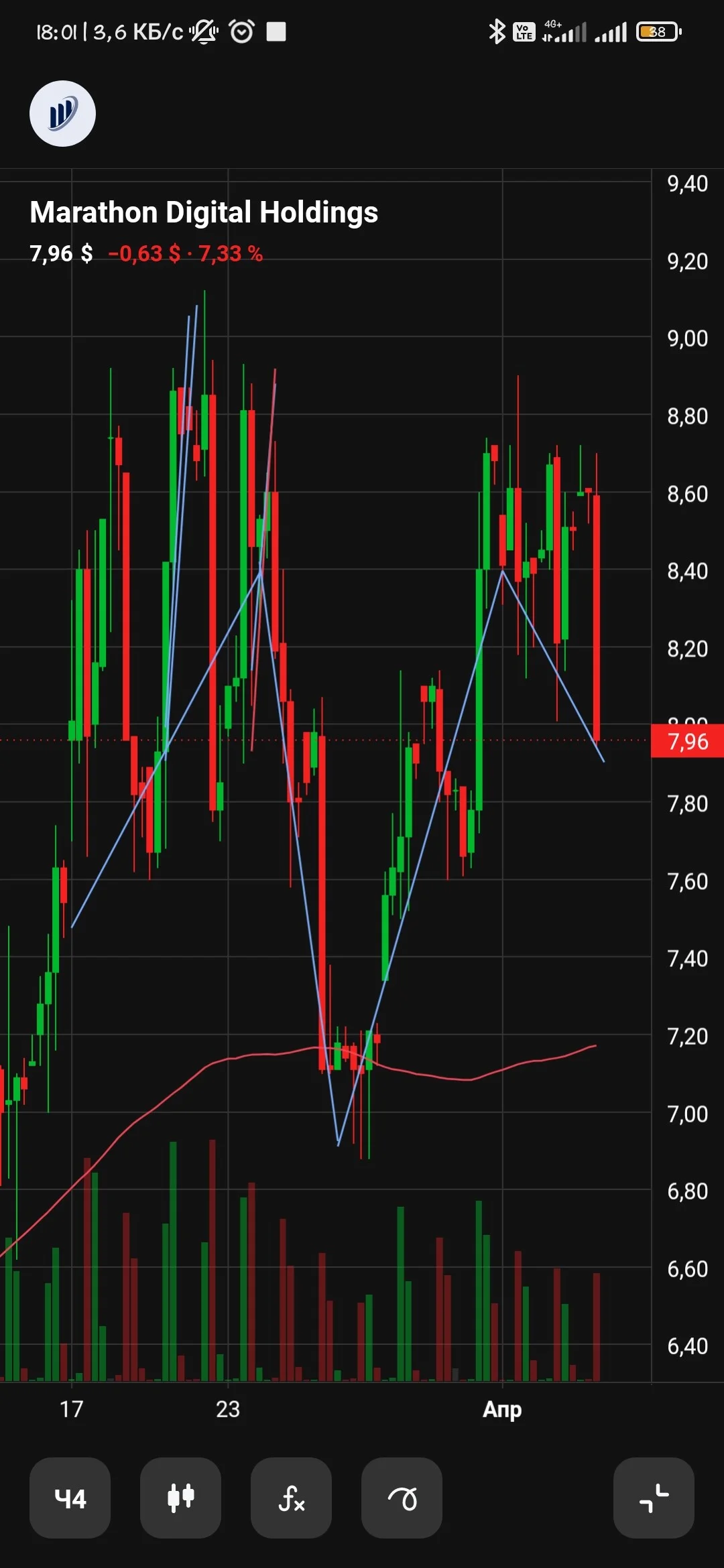
Task: Tap the VoLTE icon in status bar
Action: (524, 31)
